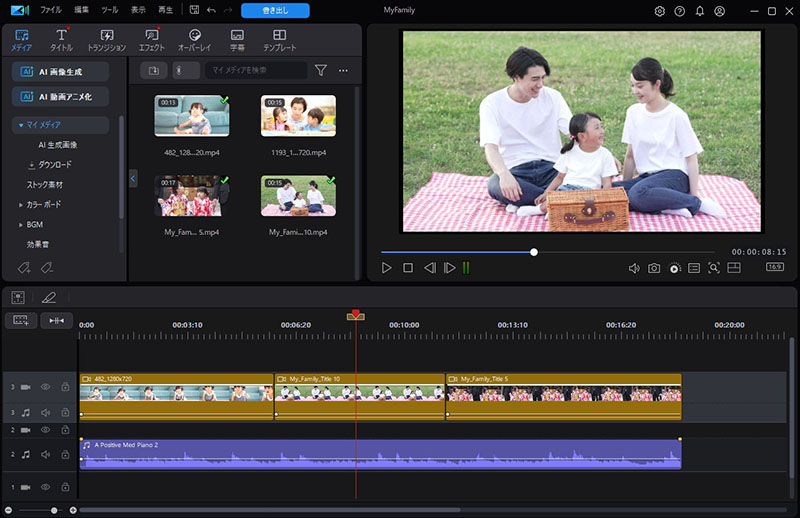Image resolution: width=800 pixels, height=518 pixels.
Task: Click the AI 画像生成 button
Action: pyautogui.click(x=60, y=72)
